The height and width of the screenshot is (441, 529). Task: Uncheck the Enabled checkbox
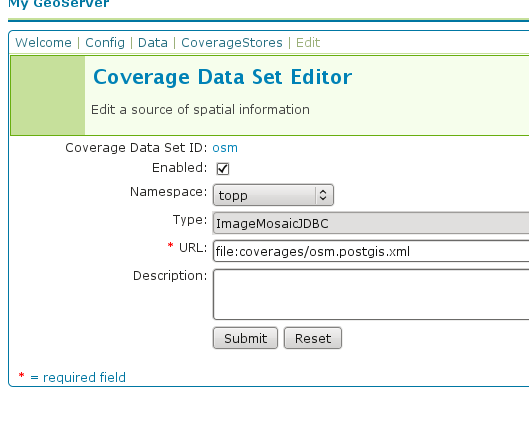[x=223, y=169]
